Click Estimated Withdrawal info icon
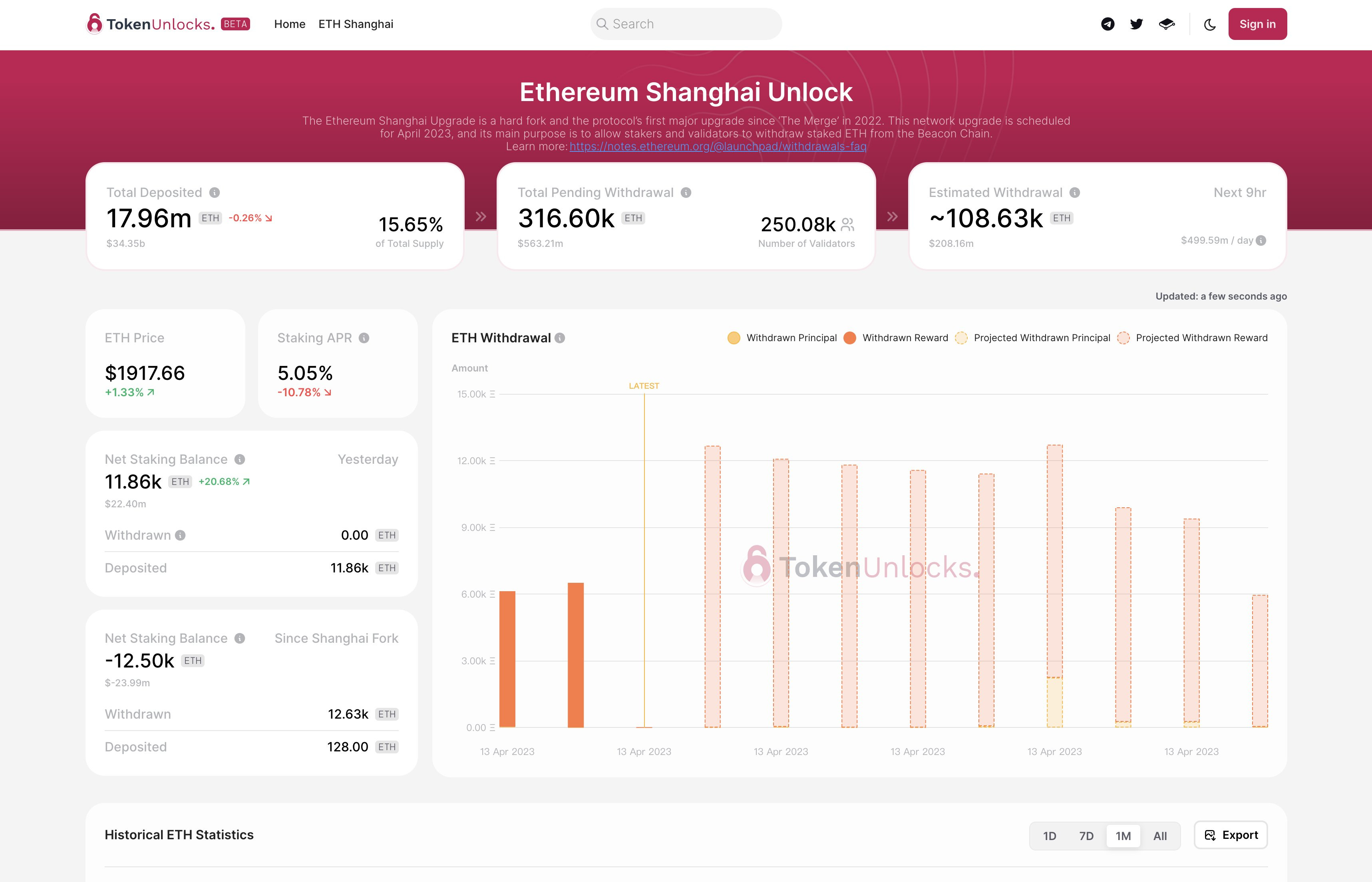The height and width of the screenshot is (882, 1372). pyautogui.click(x=1075, y=193)
